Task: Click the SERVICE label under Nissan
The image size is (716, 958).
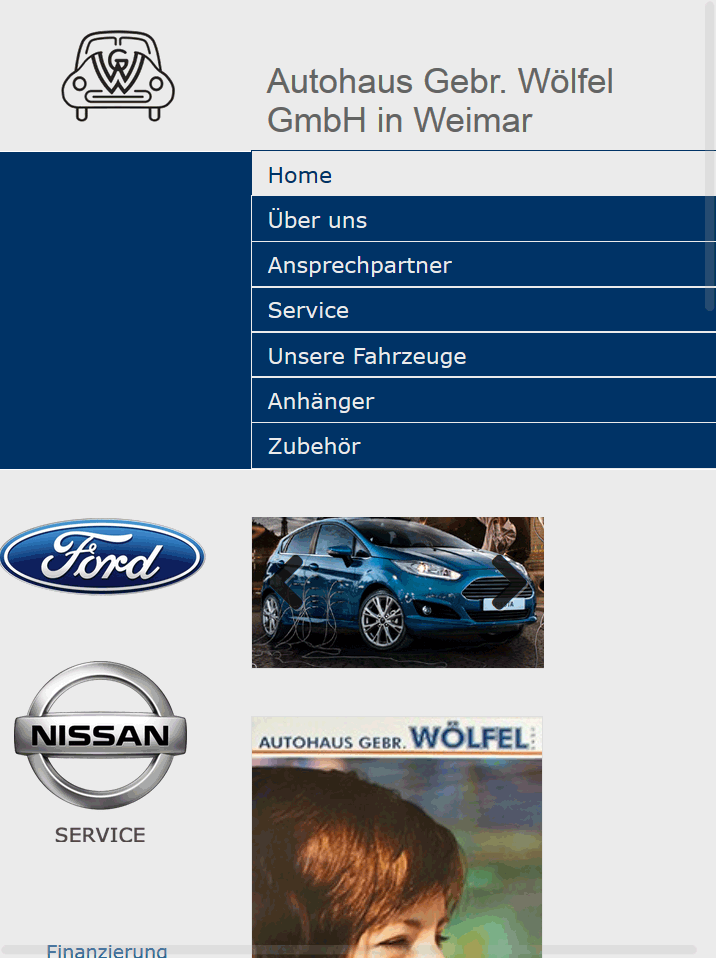Action: (x=100, y=835)
